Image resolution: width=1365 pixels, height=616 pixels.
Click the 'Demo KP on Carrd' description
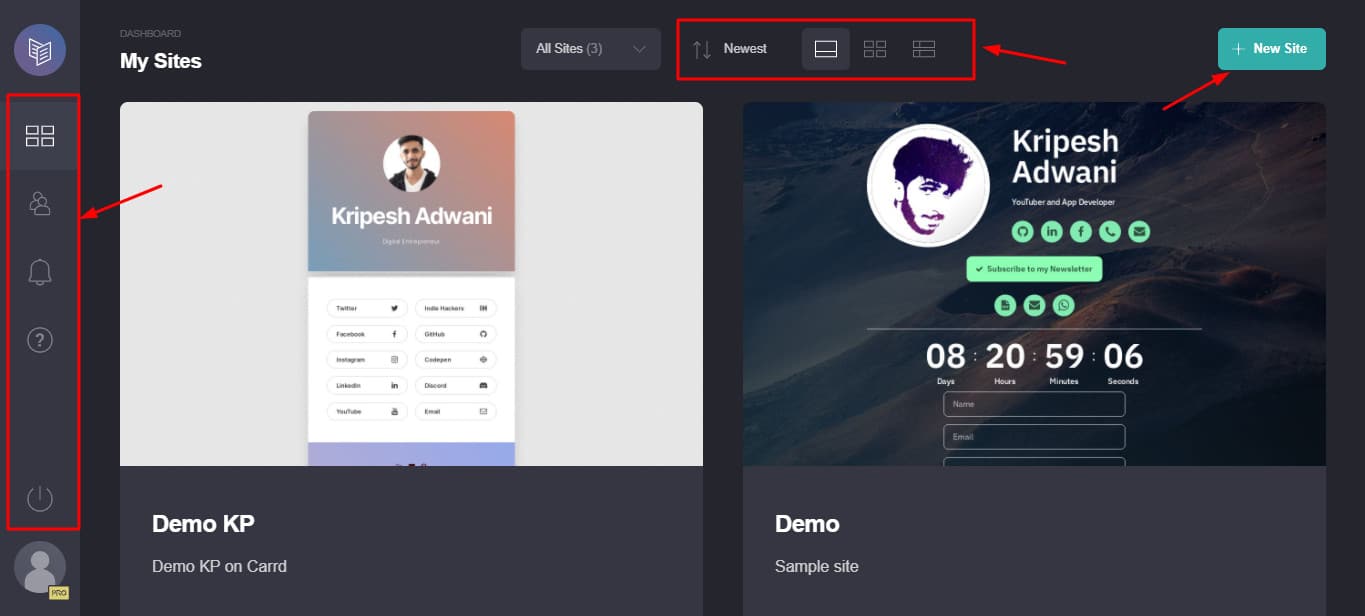(x=219, y=566)
